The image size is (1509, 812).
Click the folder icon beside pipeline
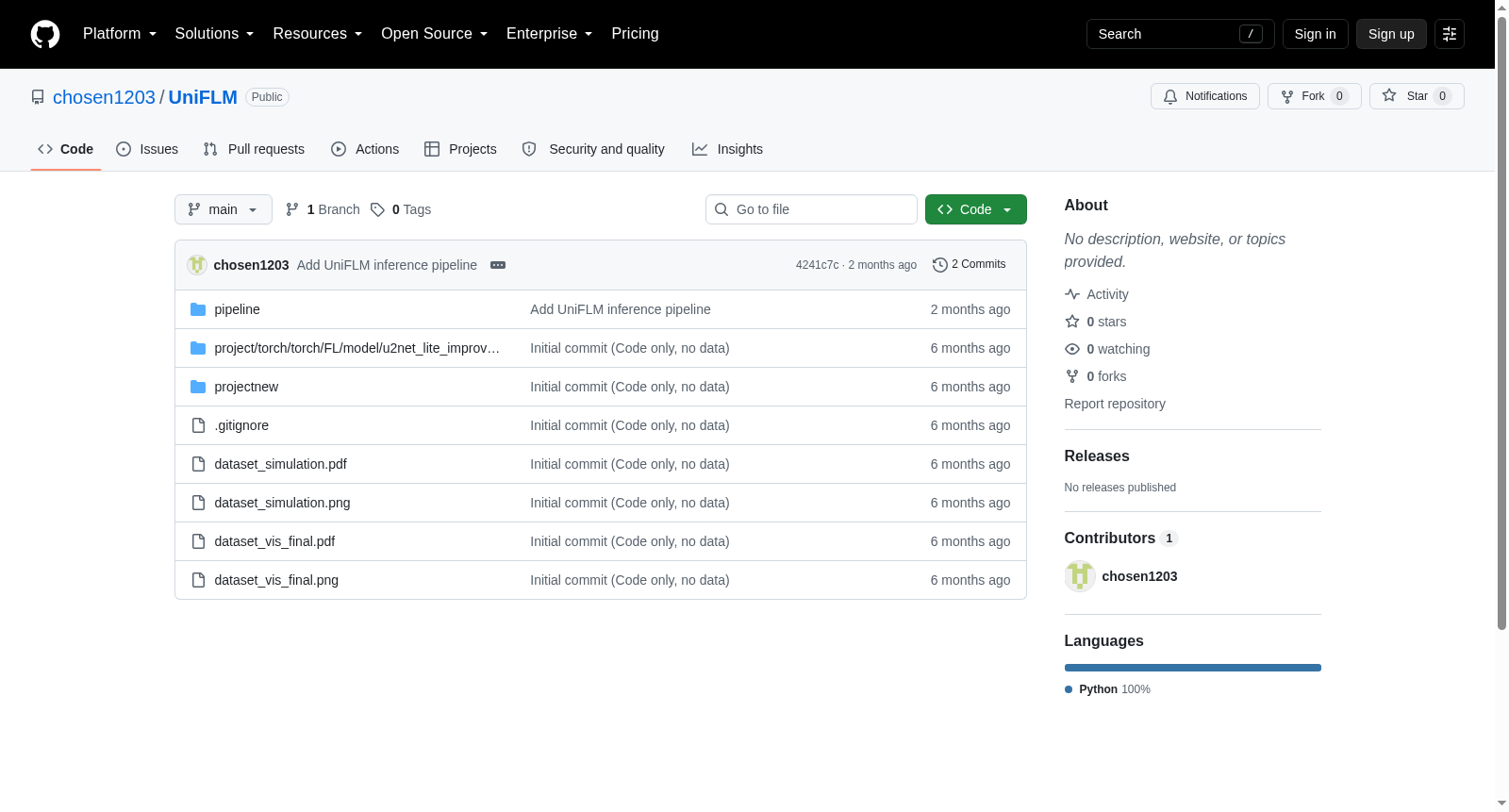tap(198, 309)
